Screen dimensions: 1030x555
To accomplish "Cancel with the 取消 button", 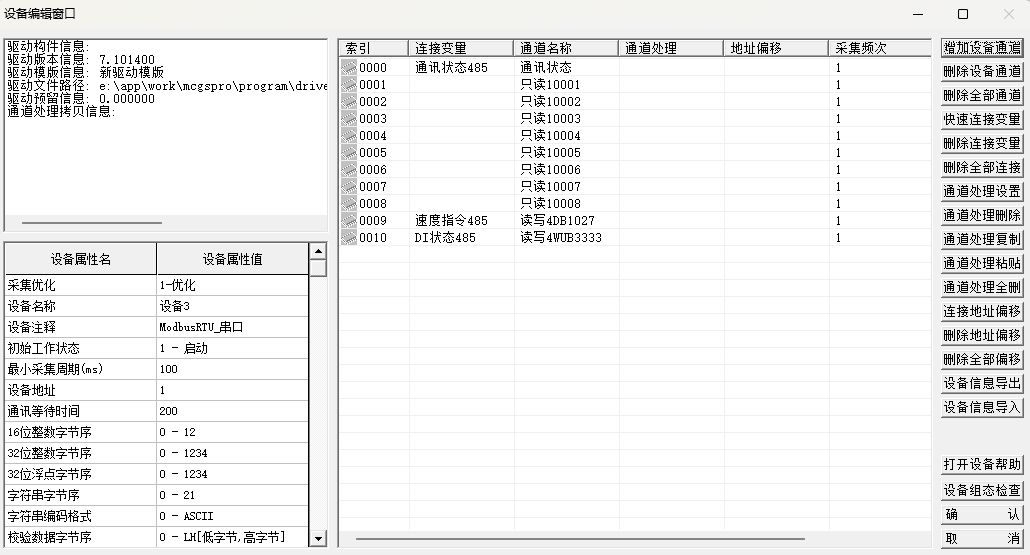I will (982, 539).
